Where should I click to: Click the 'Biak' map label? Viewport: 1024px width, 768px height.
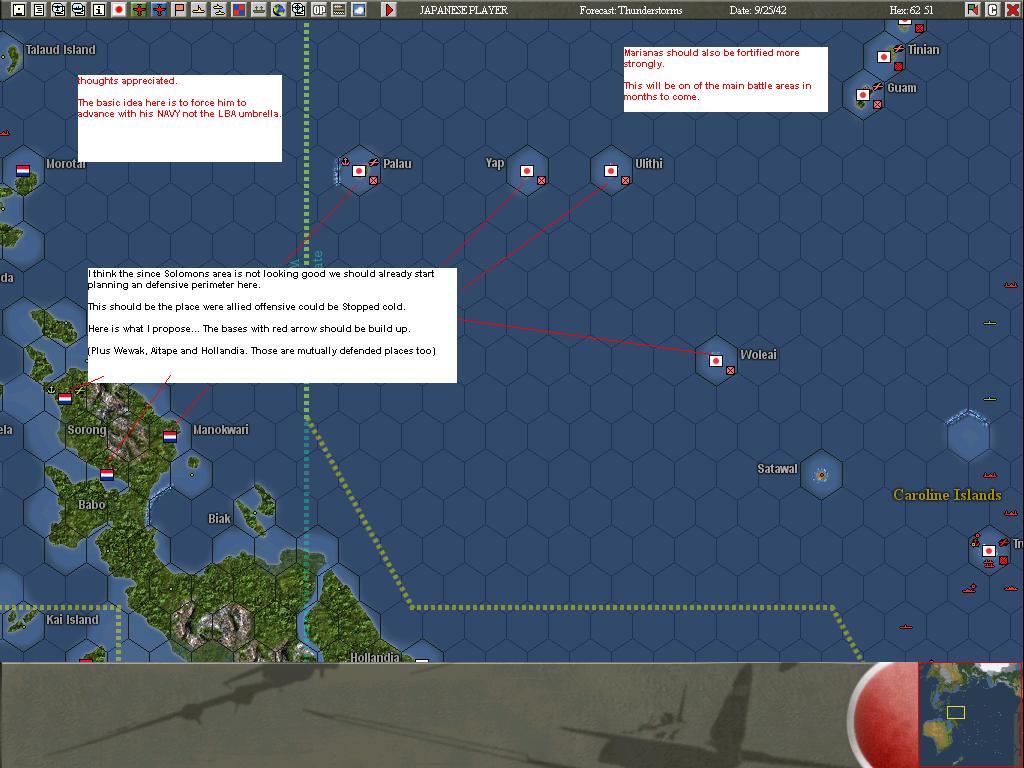(x=219, y=519)
